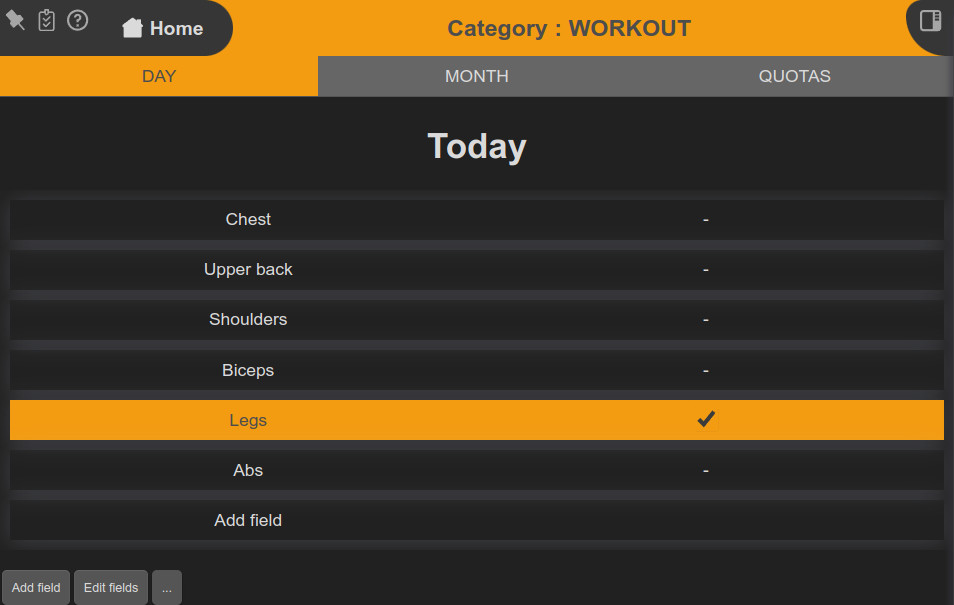This screenshot has width=954, height=605.
Task: Click the Edit fields button
Action: coord(111,588)
